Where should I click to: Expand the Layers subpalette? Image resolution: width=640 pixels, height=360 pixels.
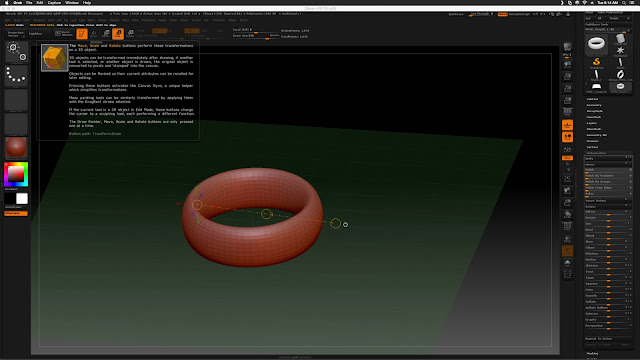tap(592, 123)
